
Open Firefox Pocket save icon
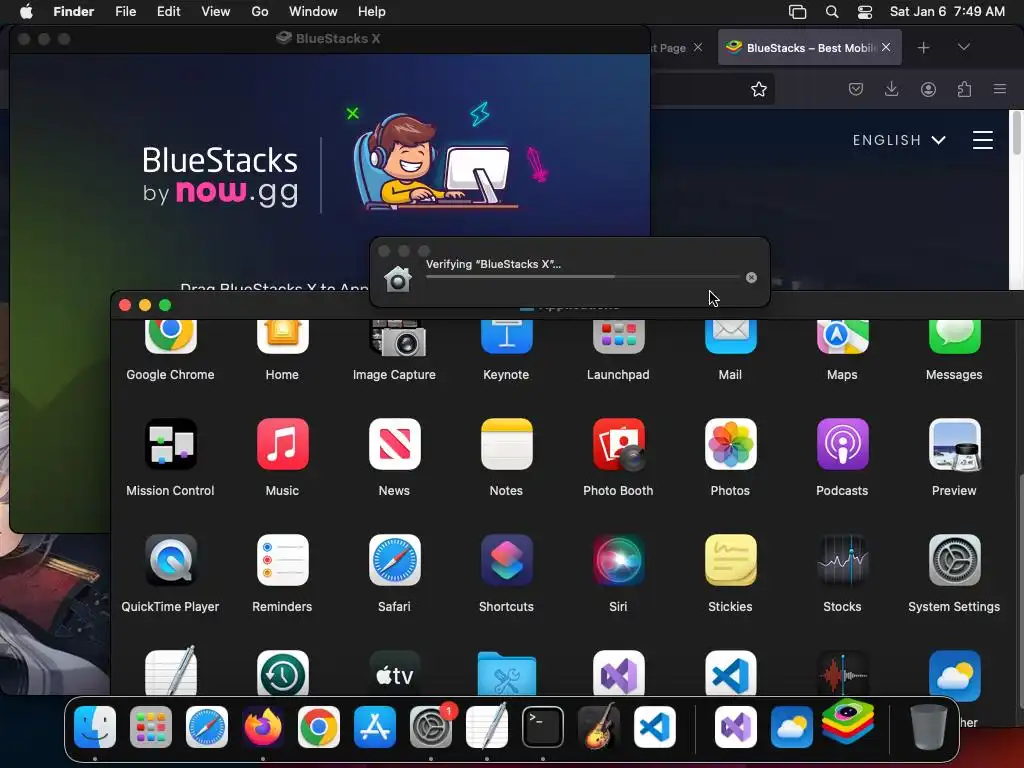tap(856, 89)
